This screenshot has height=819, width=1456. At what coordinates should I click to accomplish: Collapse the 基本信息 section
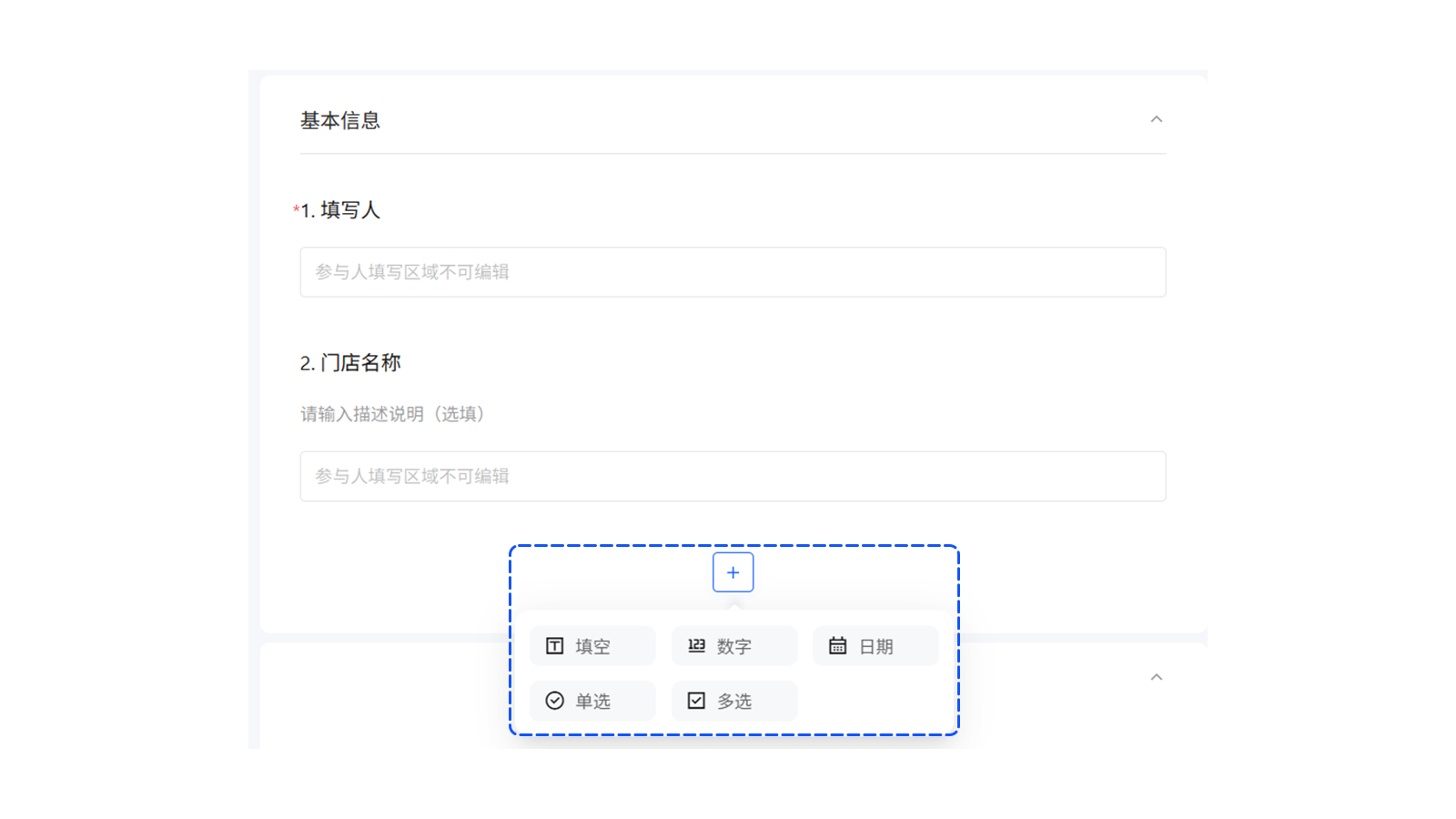pos(1157,118)
